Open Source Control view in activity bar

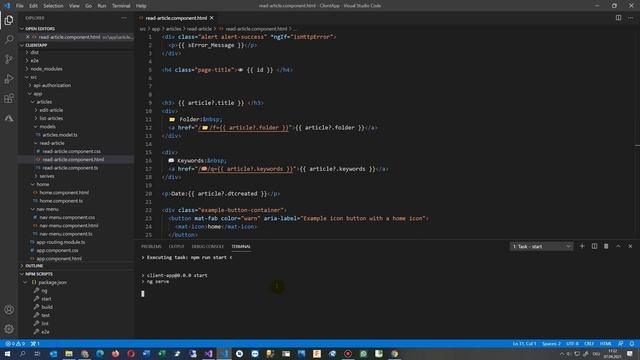tap(9, 59)
